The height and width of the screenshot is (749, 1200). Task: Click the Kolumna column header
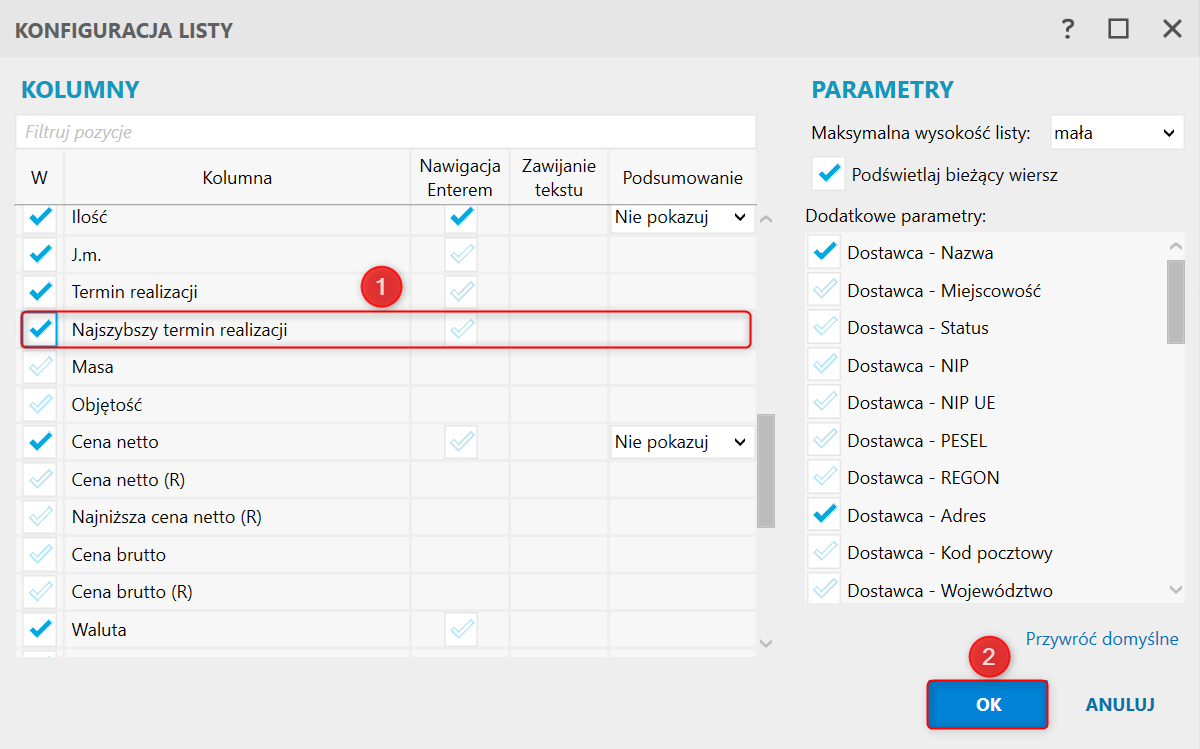(237, 178)
